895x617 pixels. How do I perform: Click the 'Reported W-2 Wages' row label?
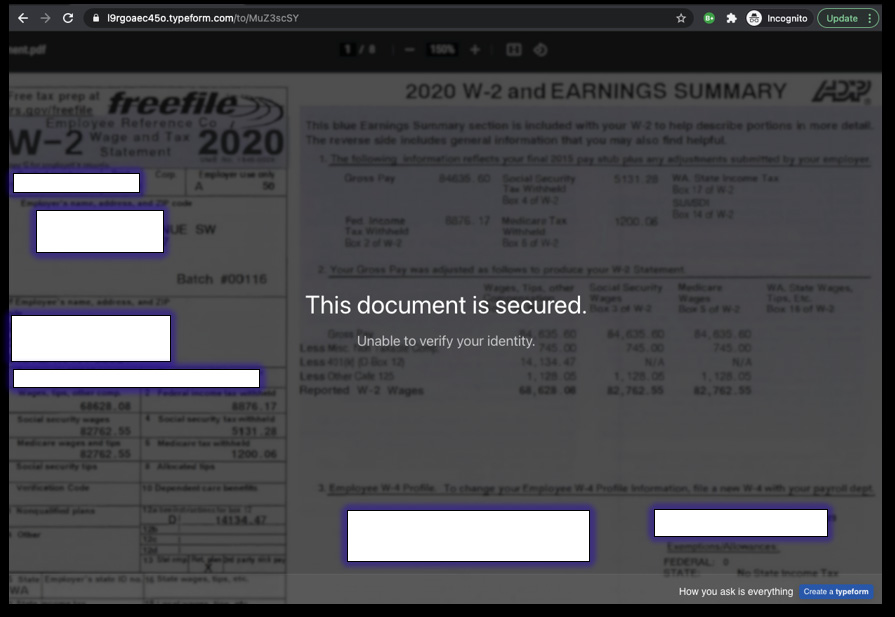[x=361, y=390]
